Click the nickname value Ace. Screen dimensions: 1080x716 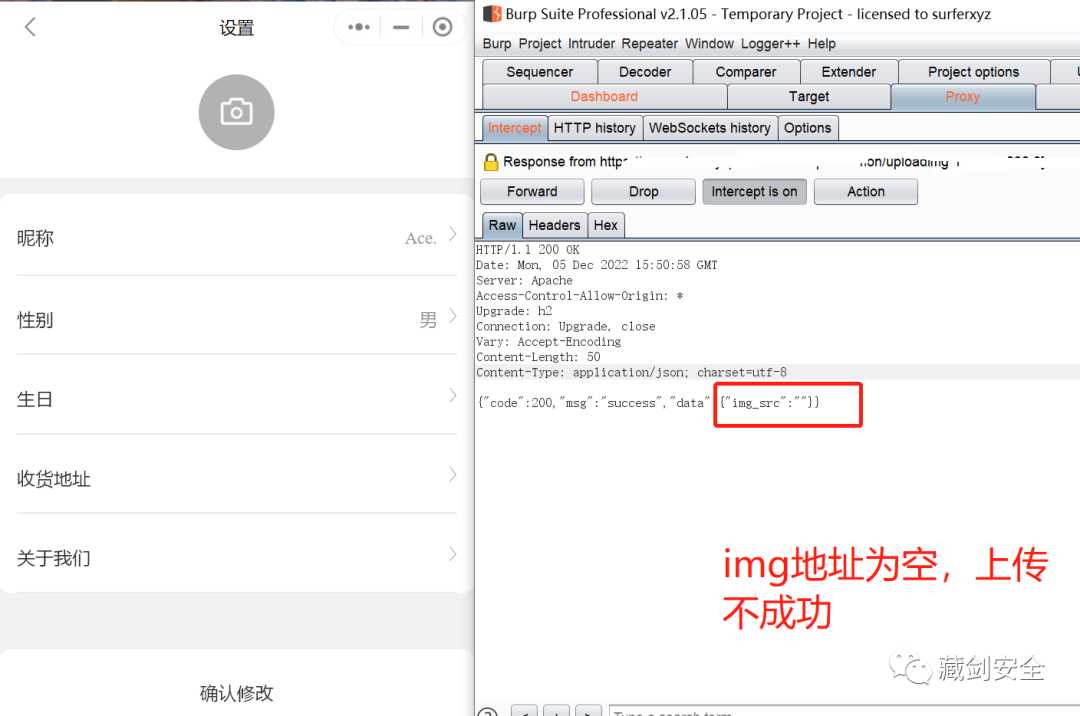pos(420,238)
